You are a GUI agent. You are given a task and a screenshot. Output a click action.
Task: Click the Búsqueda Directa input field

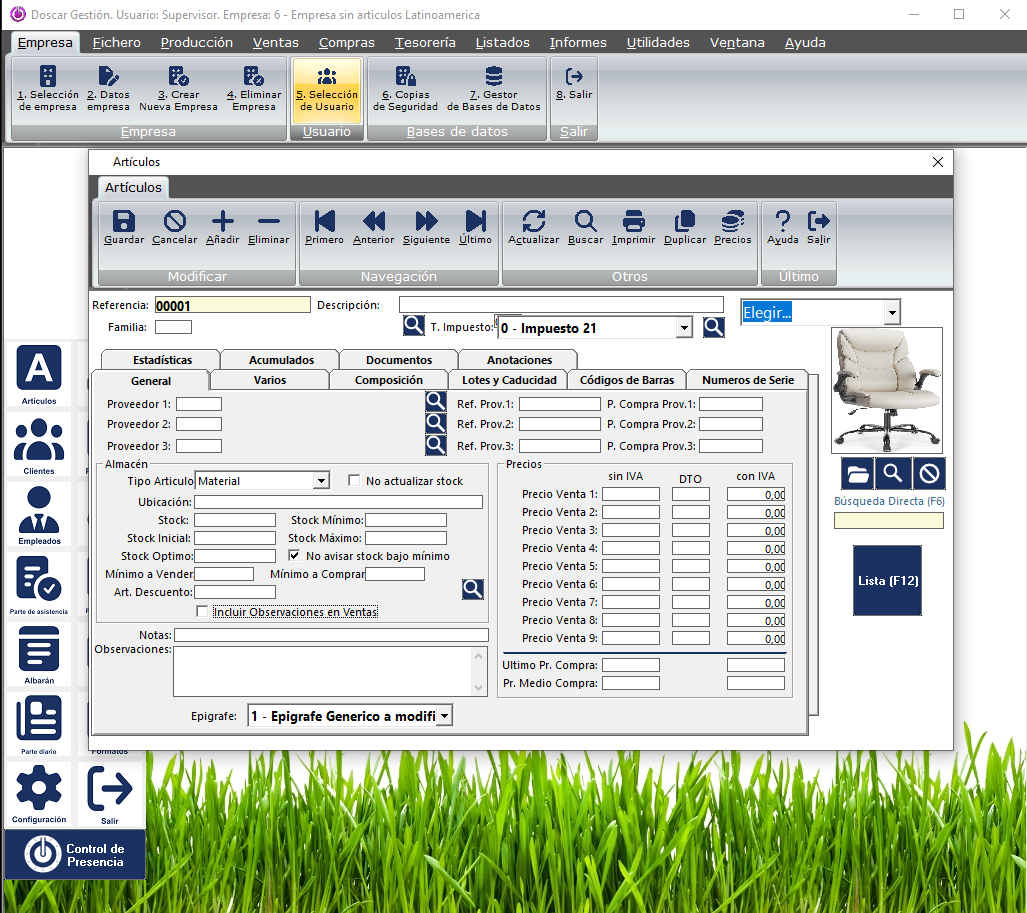[888, 520]
